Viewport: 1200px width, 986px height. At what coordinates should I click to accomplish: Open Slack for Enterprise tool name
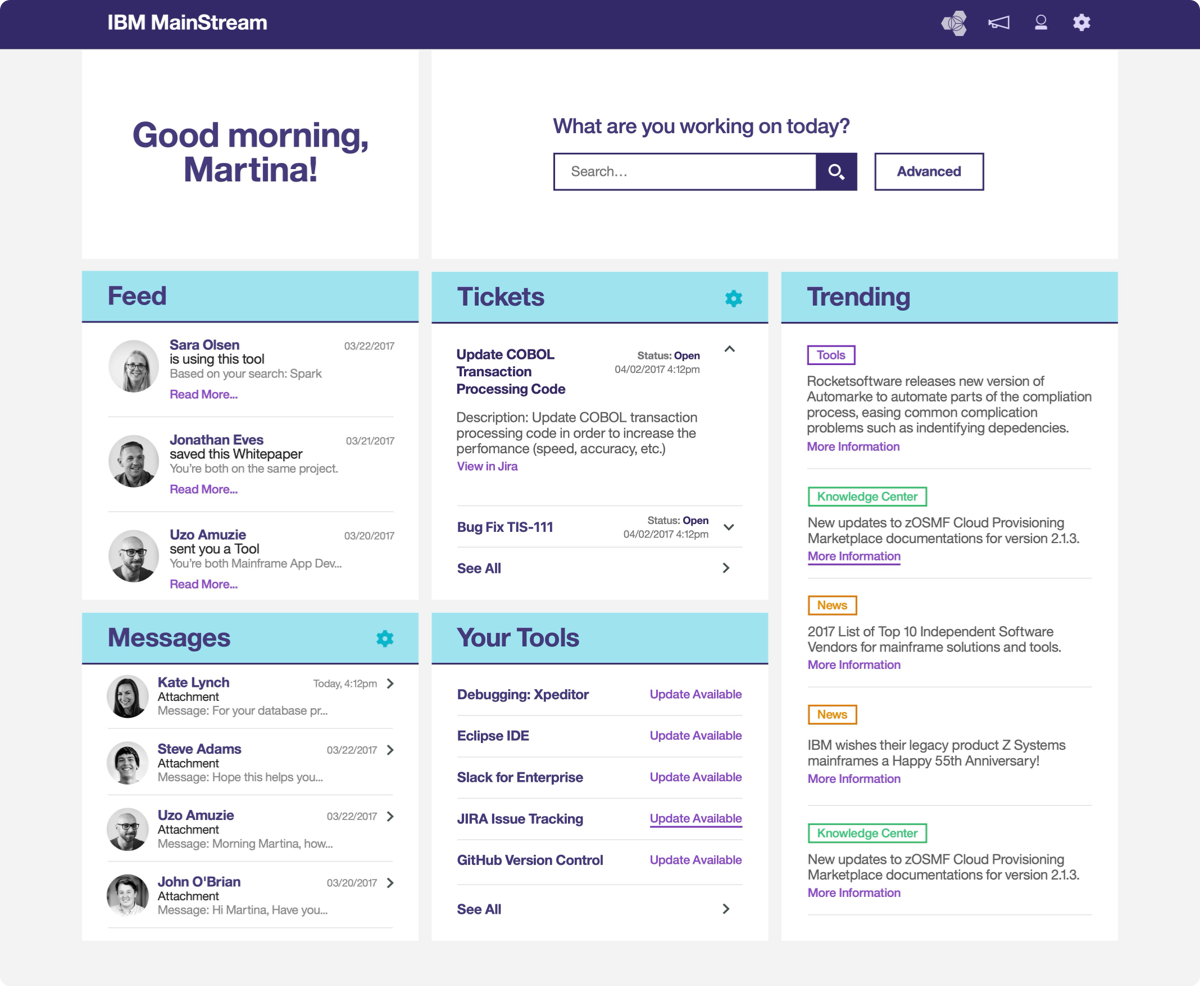tap(520, 777)
